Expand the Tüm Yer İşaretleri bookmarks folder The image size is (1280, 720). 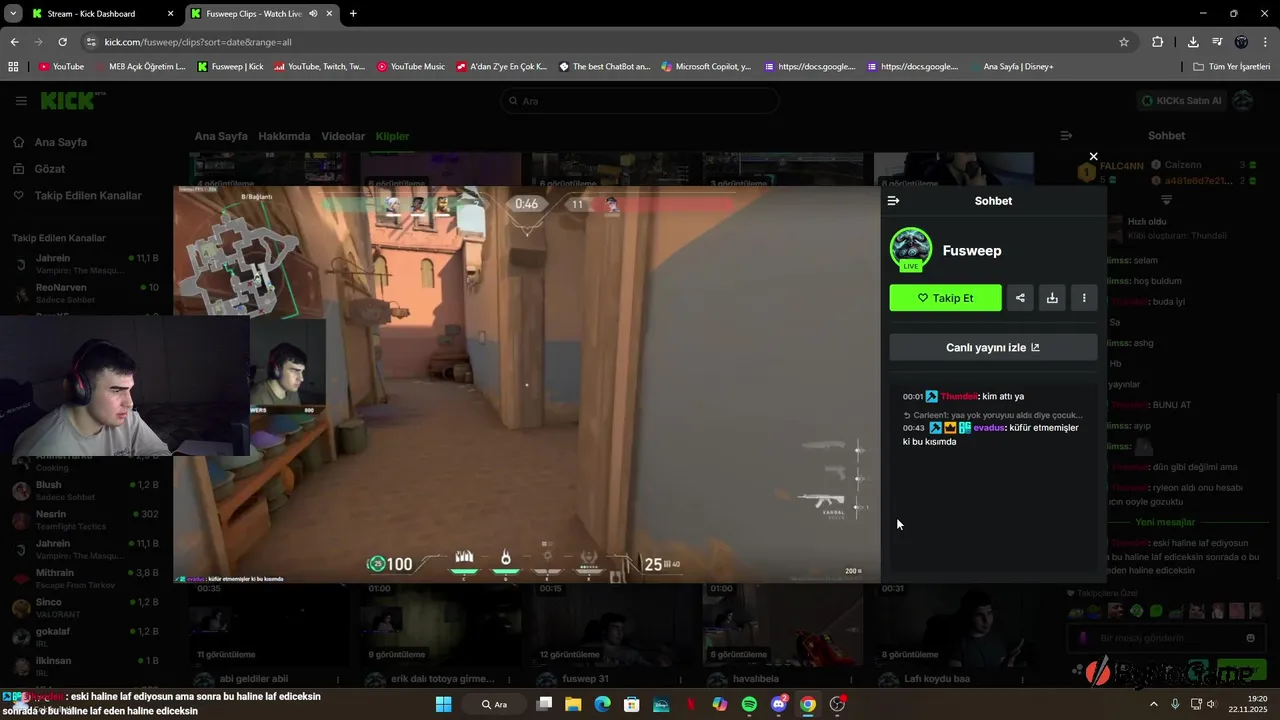click(x=1232, y=67)
